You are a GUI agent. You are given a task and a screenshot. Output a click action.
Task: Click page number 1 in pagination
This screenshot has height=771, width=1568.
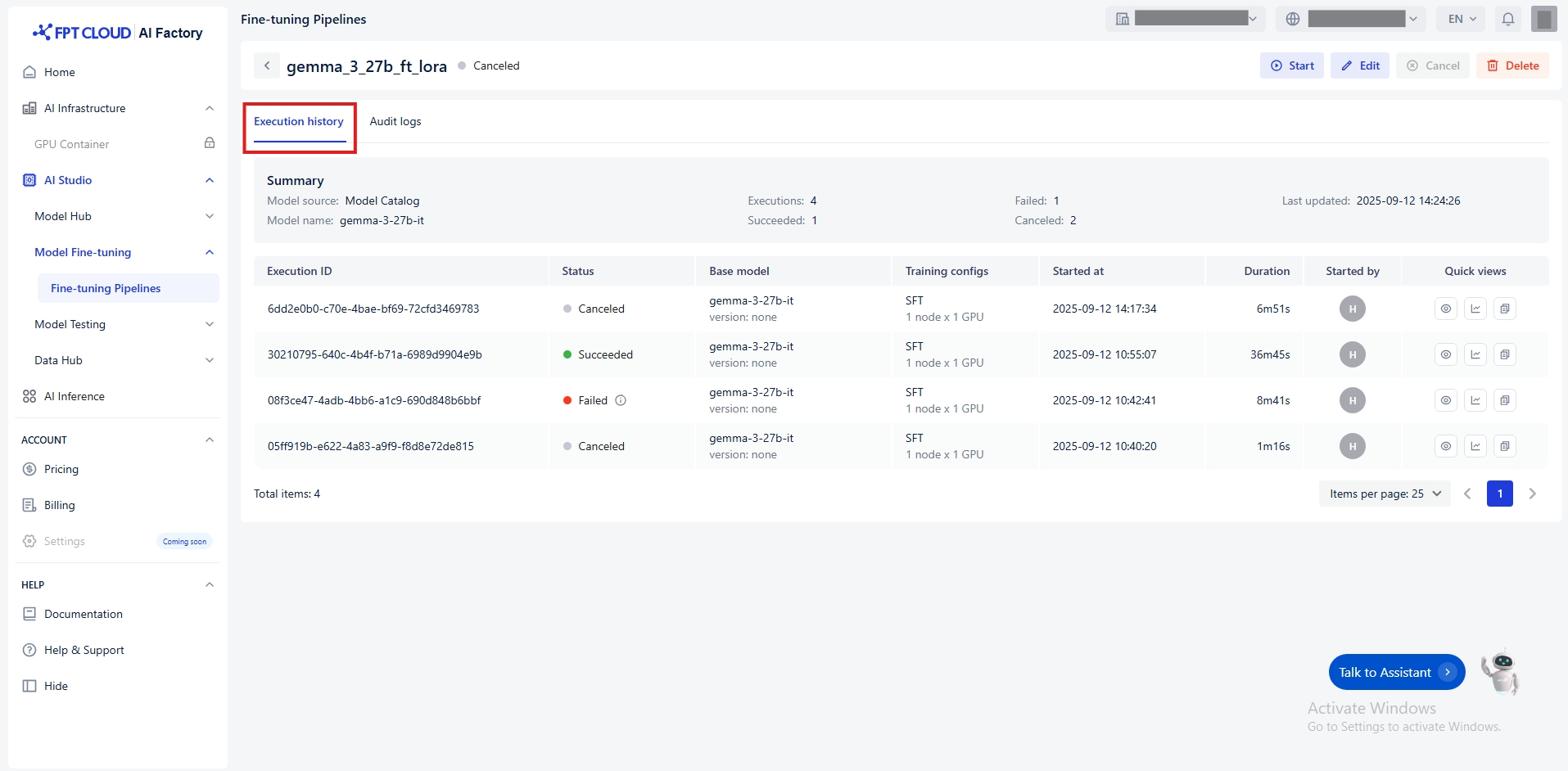[1499, 494]
